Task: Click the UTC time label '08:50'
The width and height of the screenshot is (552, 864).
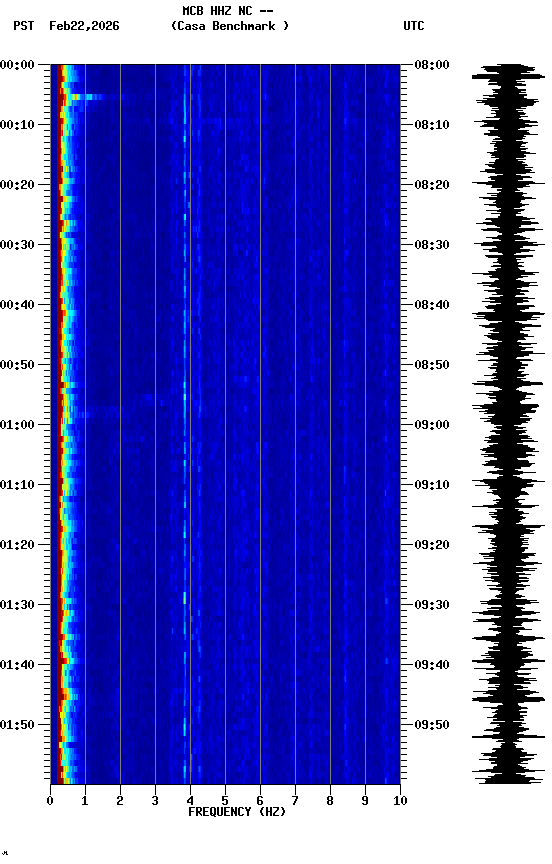Action: tap(432, 365)
